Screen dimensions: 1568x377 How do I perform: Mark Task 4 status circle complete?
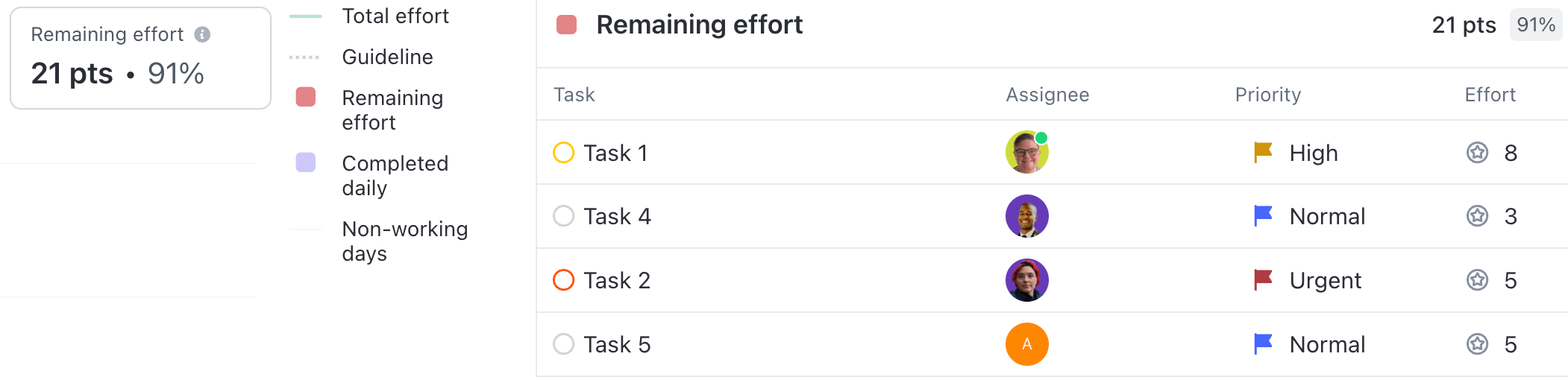(x=564, y=216)
